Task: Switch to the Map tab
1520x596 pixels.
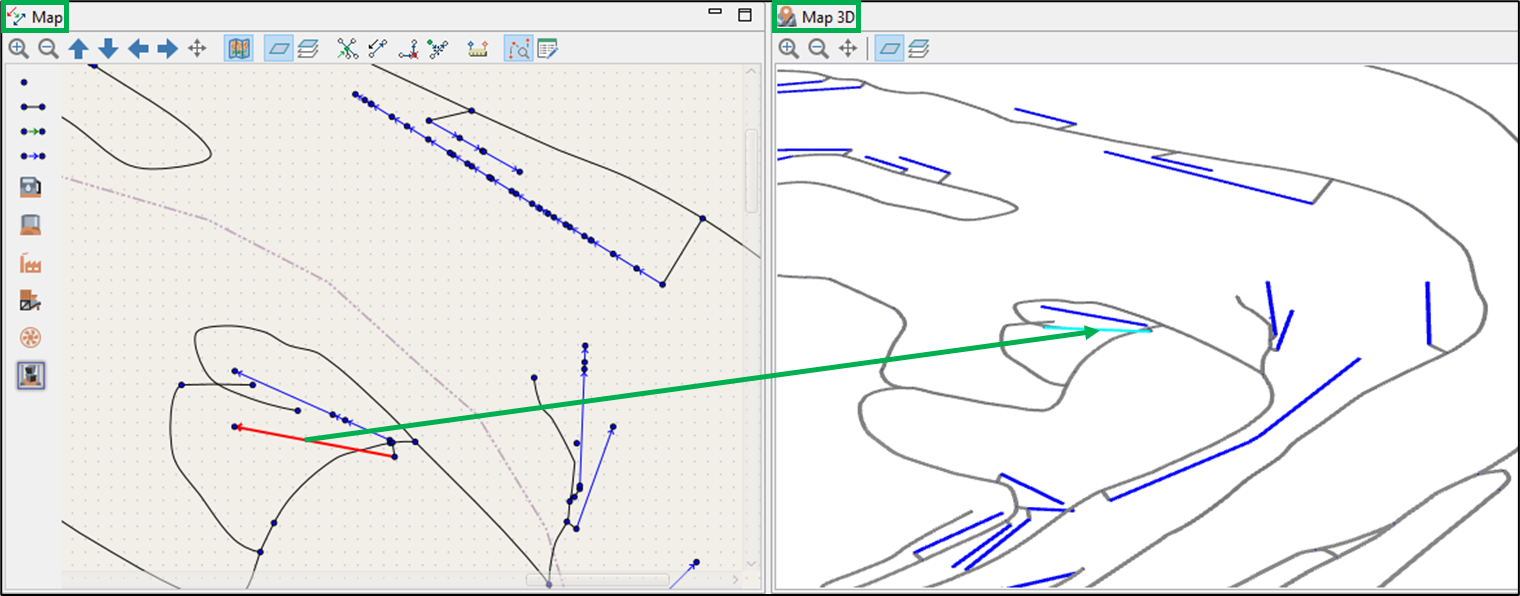Action: point(36,17)
